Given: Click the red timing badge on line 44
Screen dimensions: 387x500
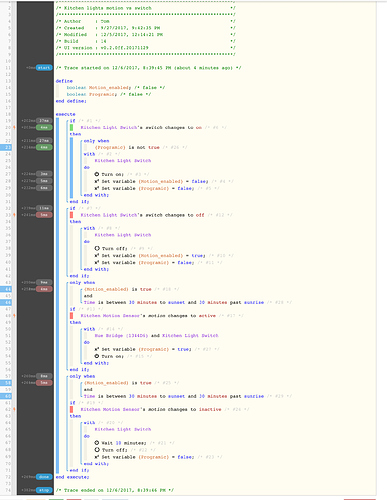Looking at the screenshot, I should (x=44, y=289).
